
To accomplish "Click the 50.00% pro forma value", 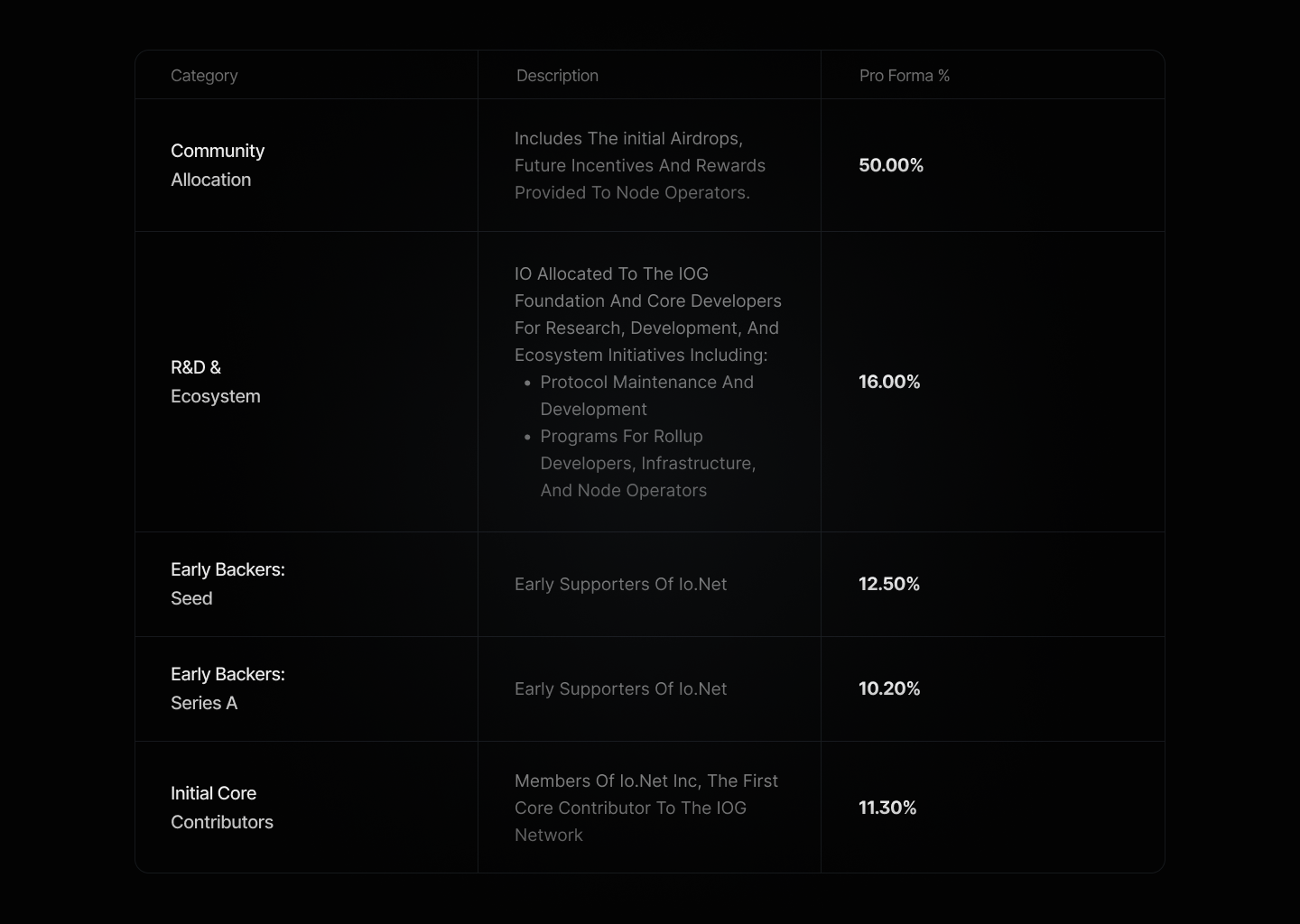I will tap(891, 165).
